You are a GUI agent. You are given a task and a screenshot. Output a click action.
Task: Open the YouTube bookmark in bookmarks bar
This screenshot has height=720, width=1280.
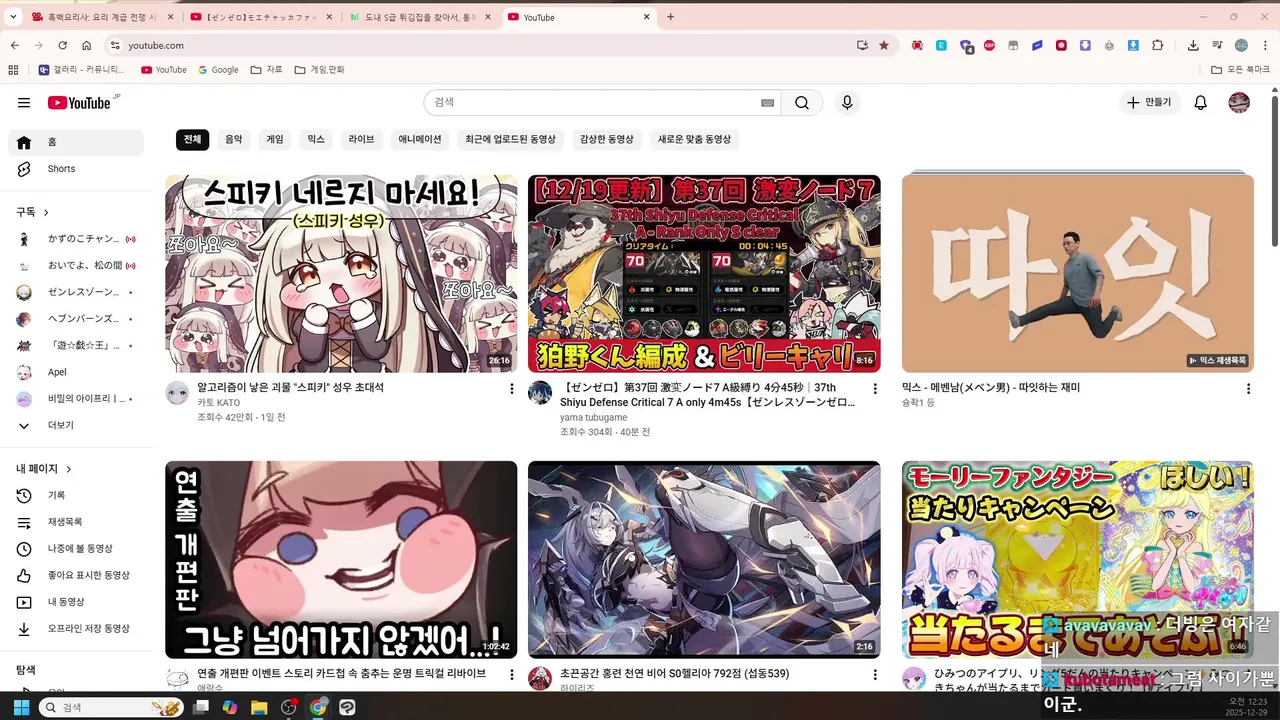tap(164, 70)
